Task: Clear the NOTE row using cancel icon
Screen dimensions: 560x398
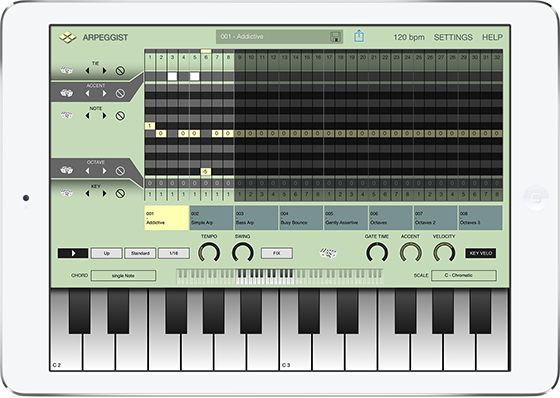Action: pos(120,116)
